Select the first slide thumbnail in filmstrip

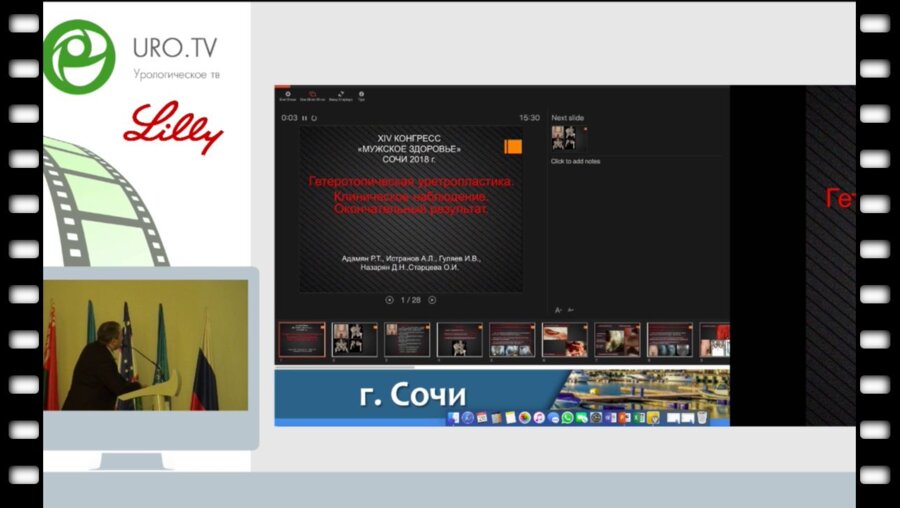(301, 340)
